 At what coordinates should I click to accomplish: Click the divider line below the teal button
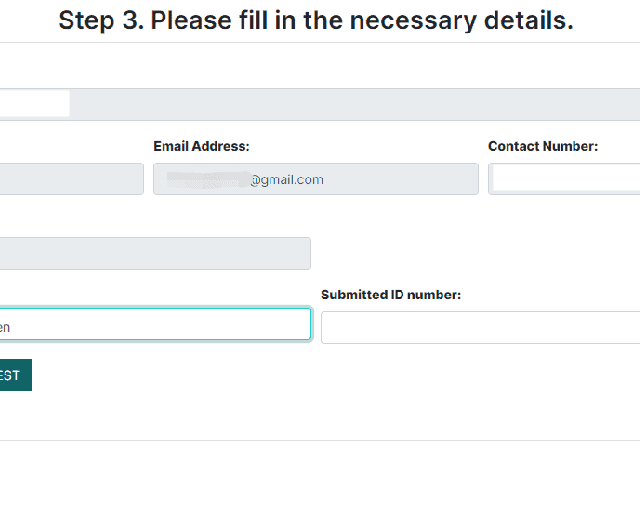coord(320,440)
